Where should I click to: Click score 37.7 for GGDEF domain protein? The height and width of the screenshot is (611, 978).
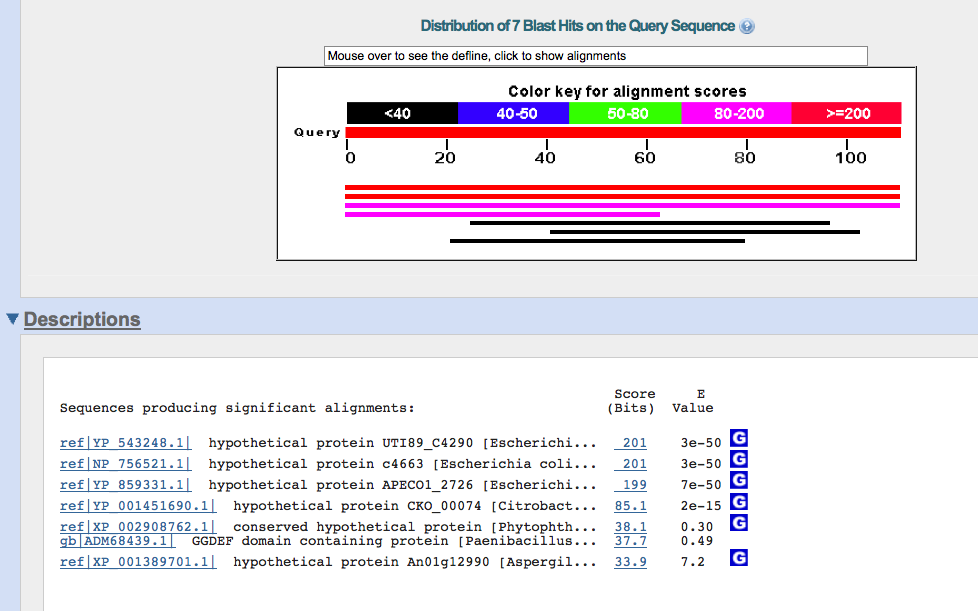[630, 541]
